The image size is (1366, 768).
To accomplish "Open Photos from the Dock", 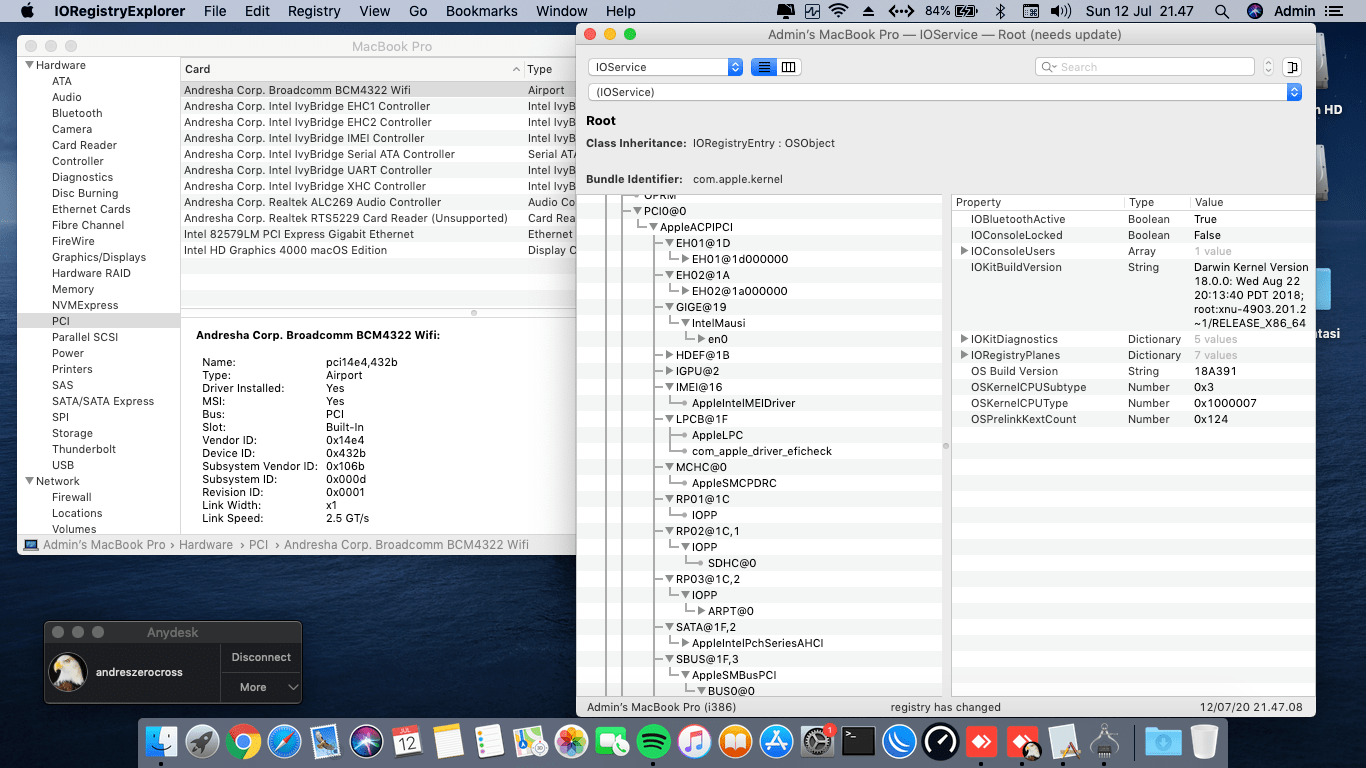I will pyautogui.click(x=571, y=742).
